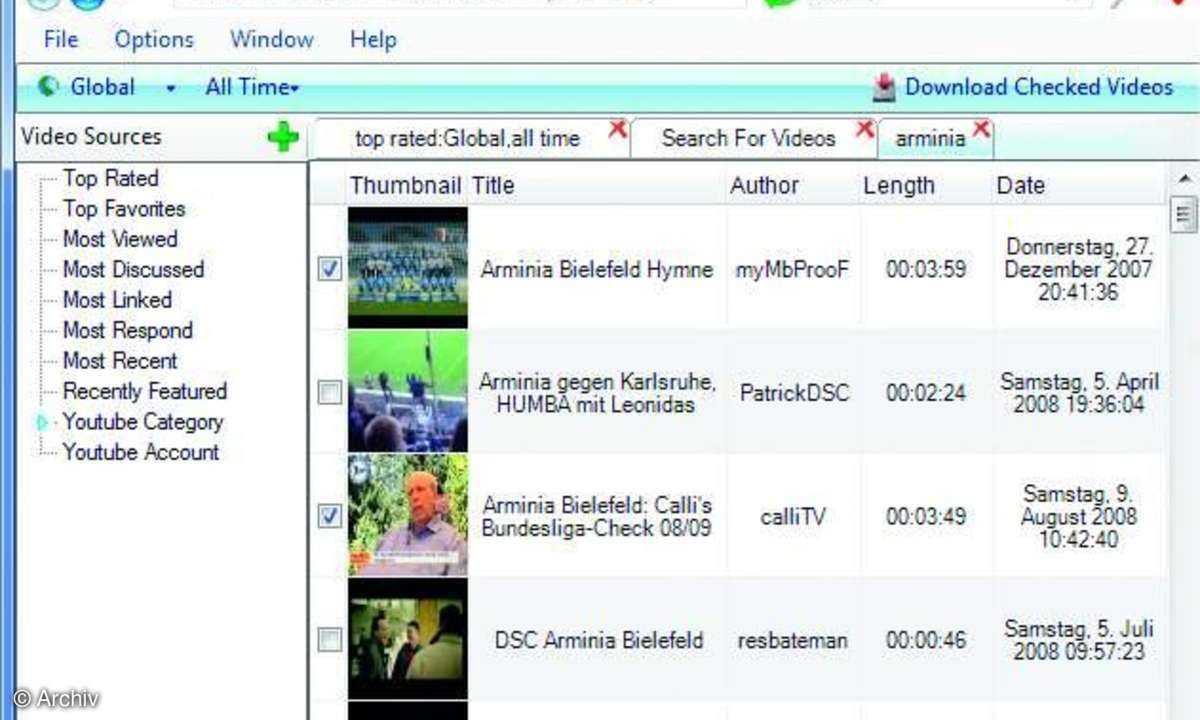1200x720 pixels.
Task: Click date Donnerstag, 27. Dezember 2007
Action: 1079,269
